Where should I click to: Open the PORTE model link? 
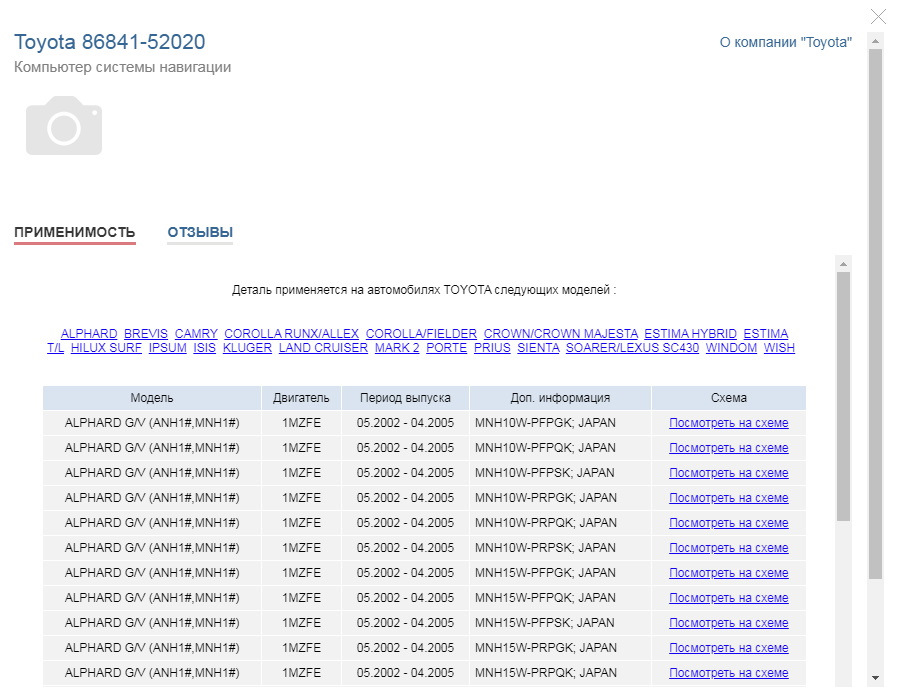[446, 348]
